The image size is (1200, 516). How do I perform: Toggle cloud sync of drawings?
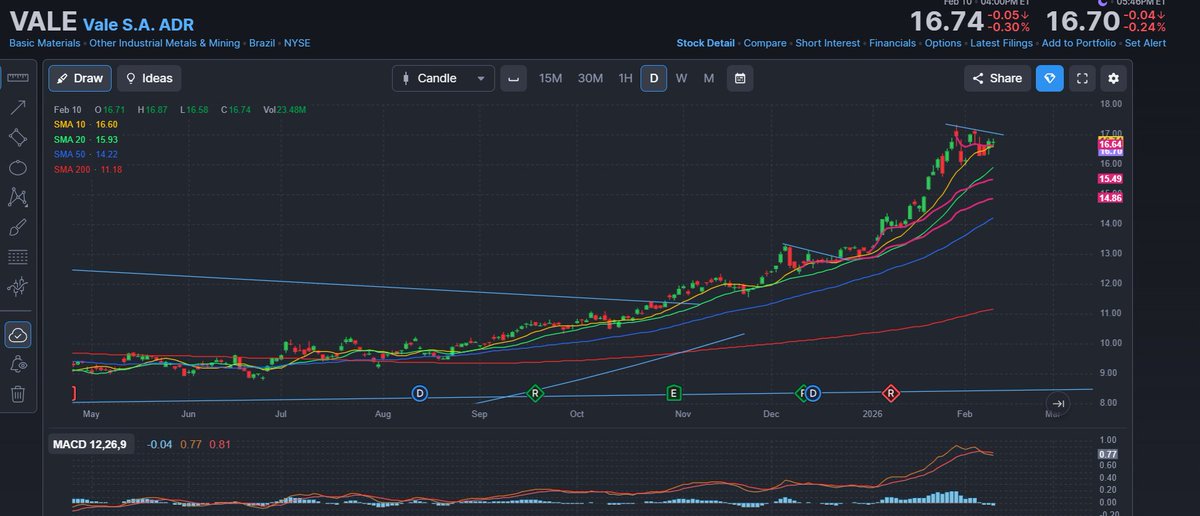17,335
